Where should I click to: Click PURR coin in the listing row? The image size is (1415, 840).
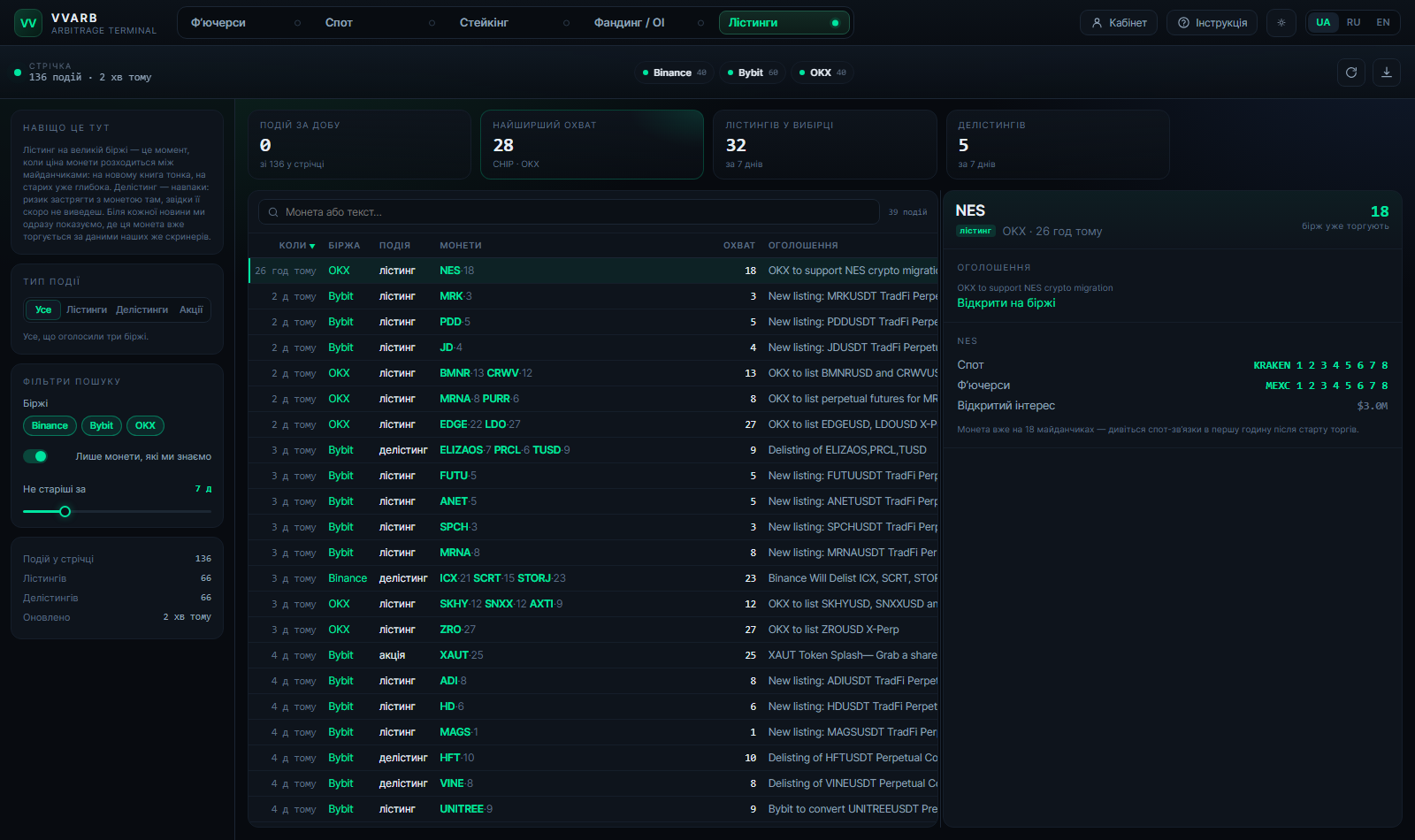pos(496,399)
